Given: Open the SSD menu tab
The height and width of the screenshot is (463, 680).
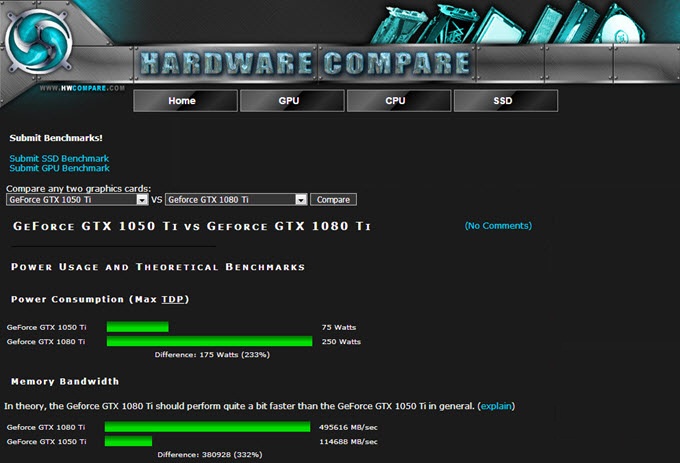Looking at the screenshot, I should click(x=506, y=101).
